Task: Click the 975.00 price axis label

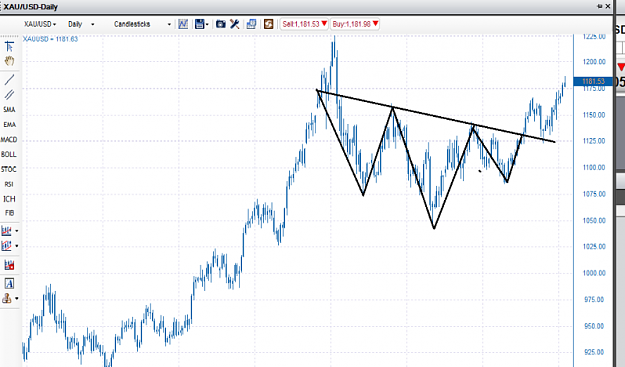Action: (594, 299)
